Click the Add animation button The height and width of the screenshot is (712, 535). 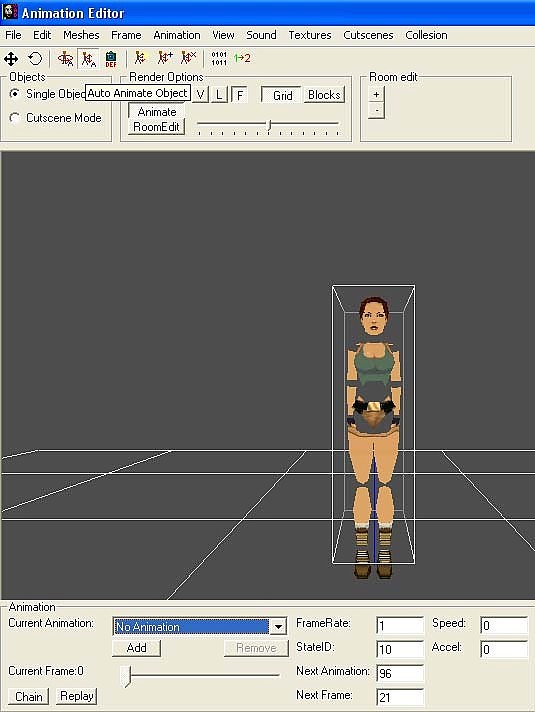pos(136,648)
